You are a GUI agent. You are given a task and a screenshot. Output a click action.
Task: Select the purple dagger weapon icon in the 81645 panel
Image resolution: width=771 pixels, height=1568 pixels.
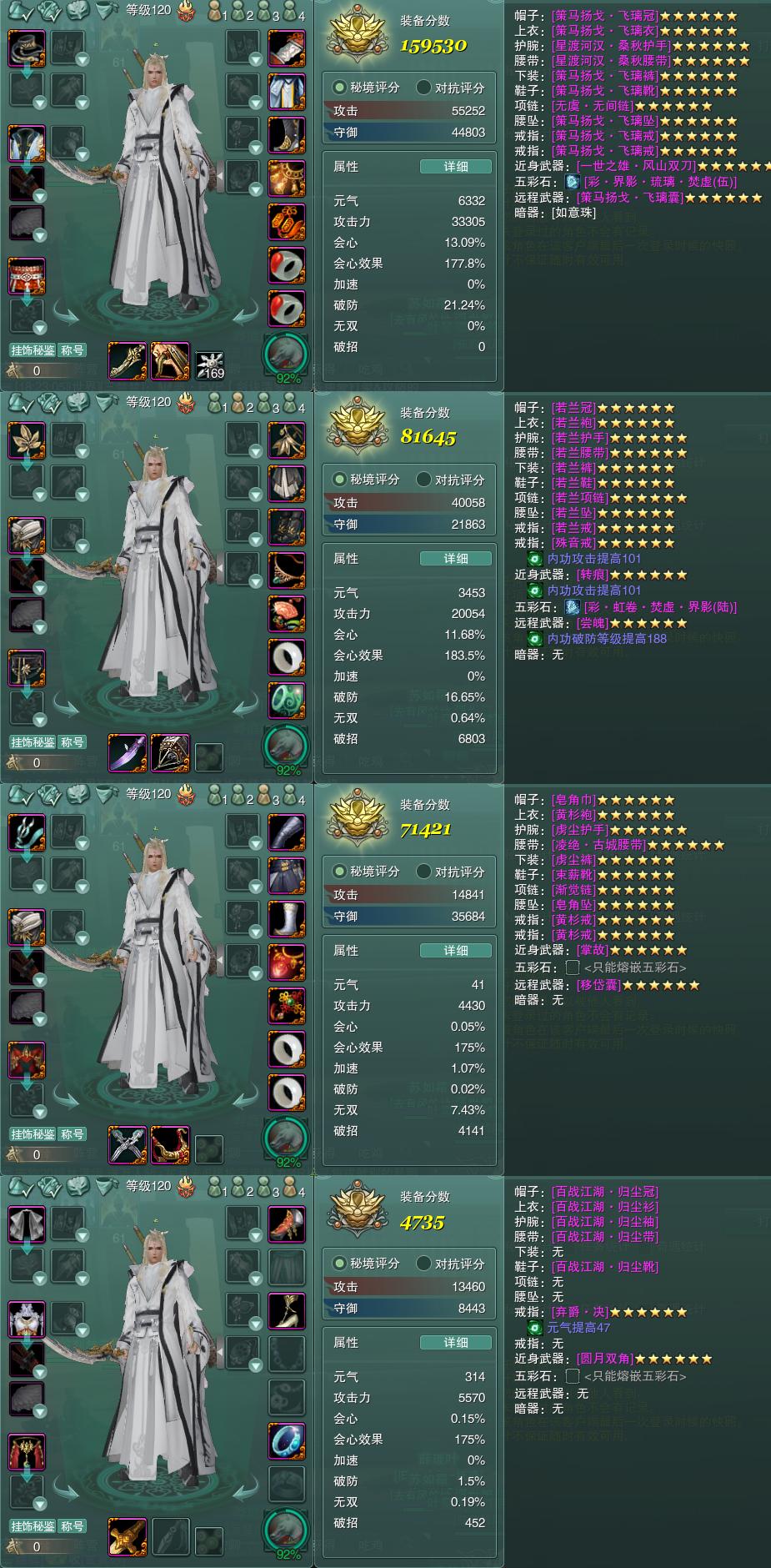tap(128, 753)
